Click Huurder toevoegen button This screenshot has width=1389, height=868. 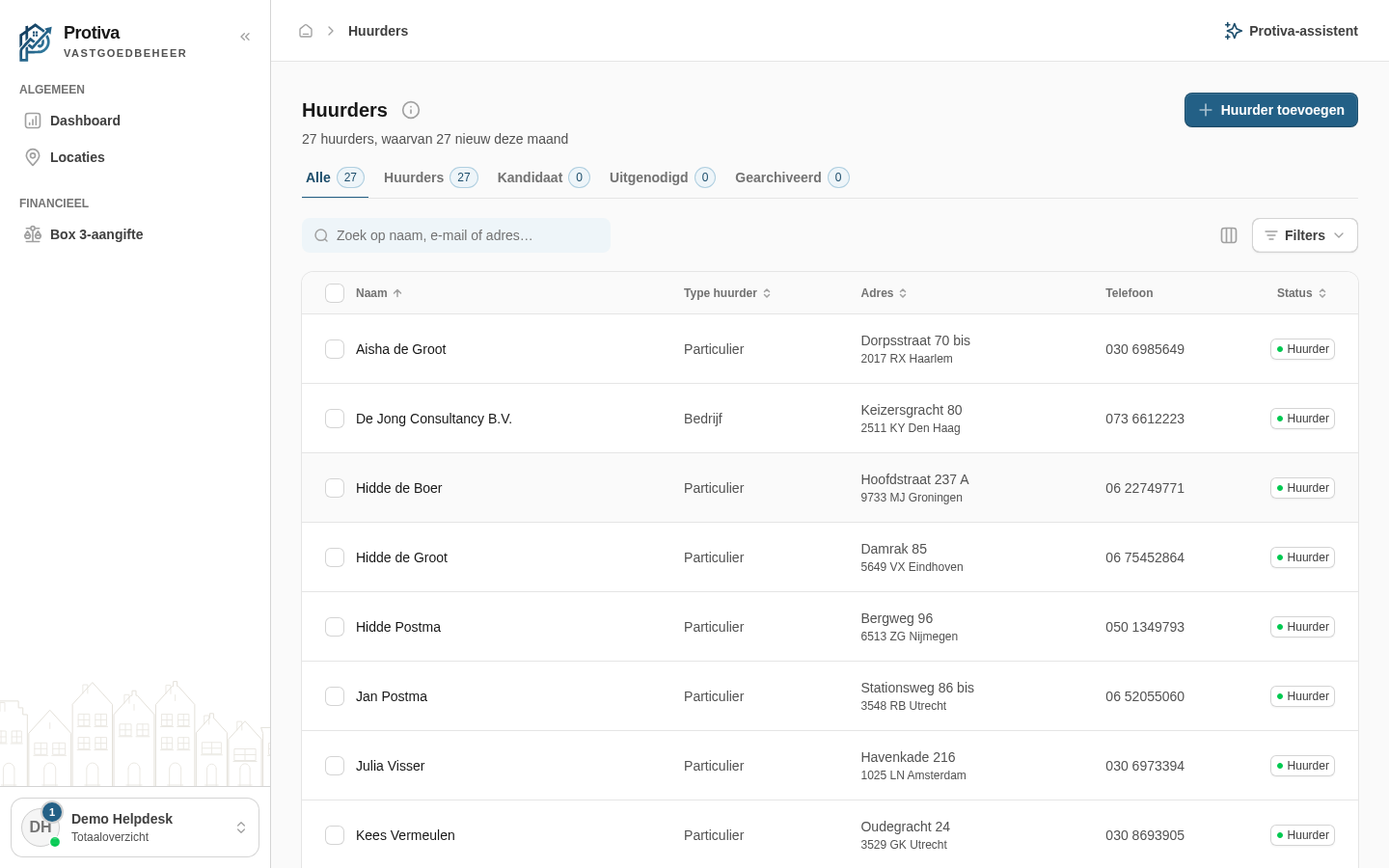[1271, 110]
